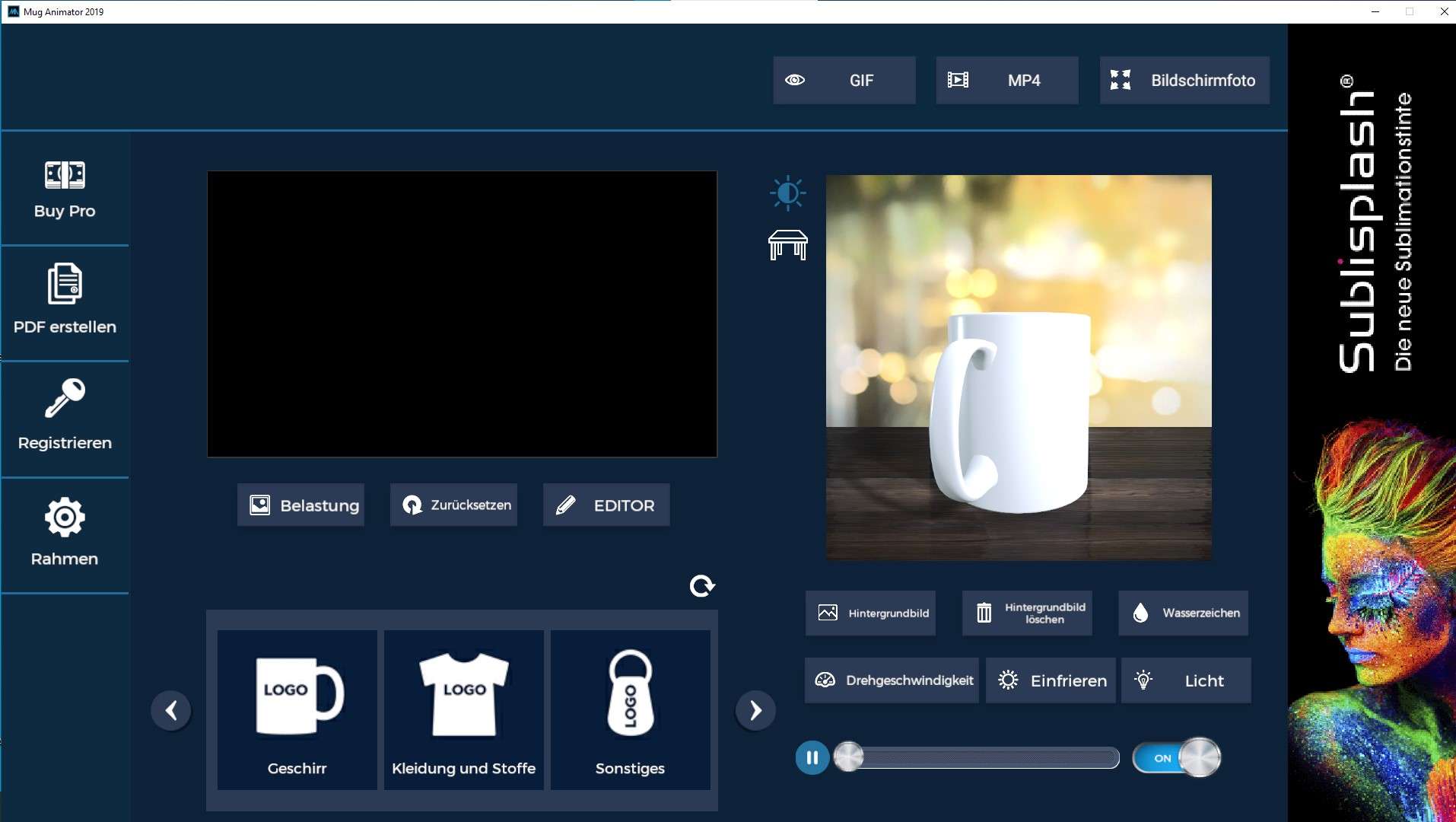1456x822 pixels.
Task: Click Hintergrundbild löschen
Action: click(1027, 613)
